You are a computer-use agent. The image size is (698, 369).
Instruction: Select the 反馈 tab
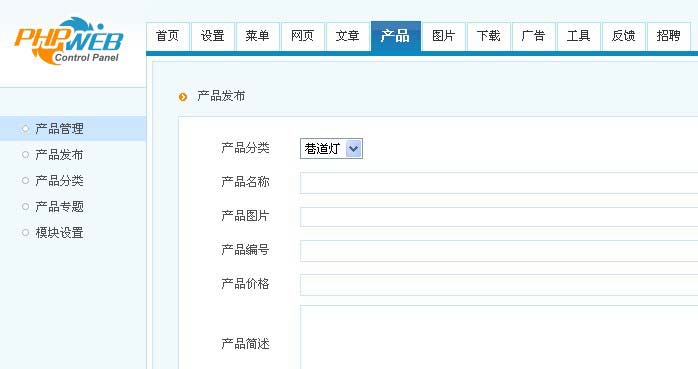(x=623, y=36)
